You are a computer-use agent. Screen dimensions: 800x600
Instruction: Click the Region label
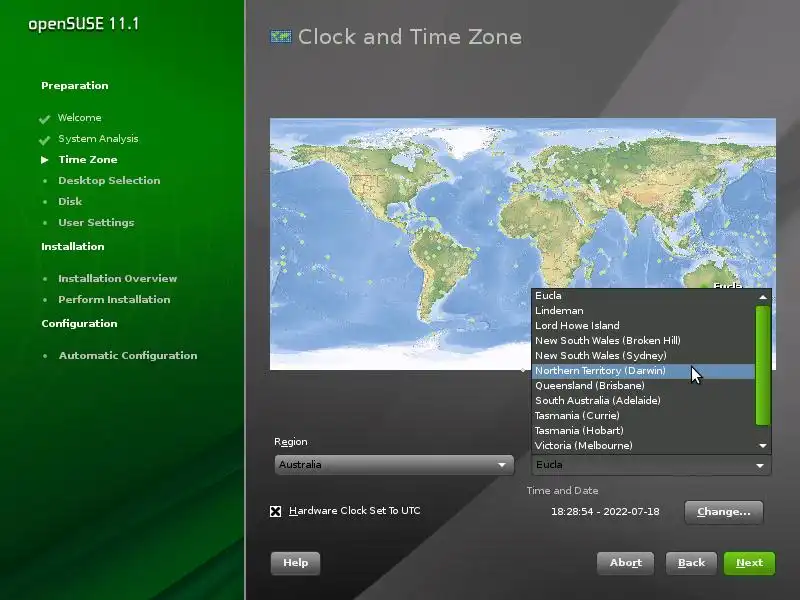pyautogui.click(x=291, y=442)
